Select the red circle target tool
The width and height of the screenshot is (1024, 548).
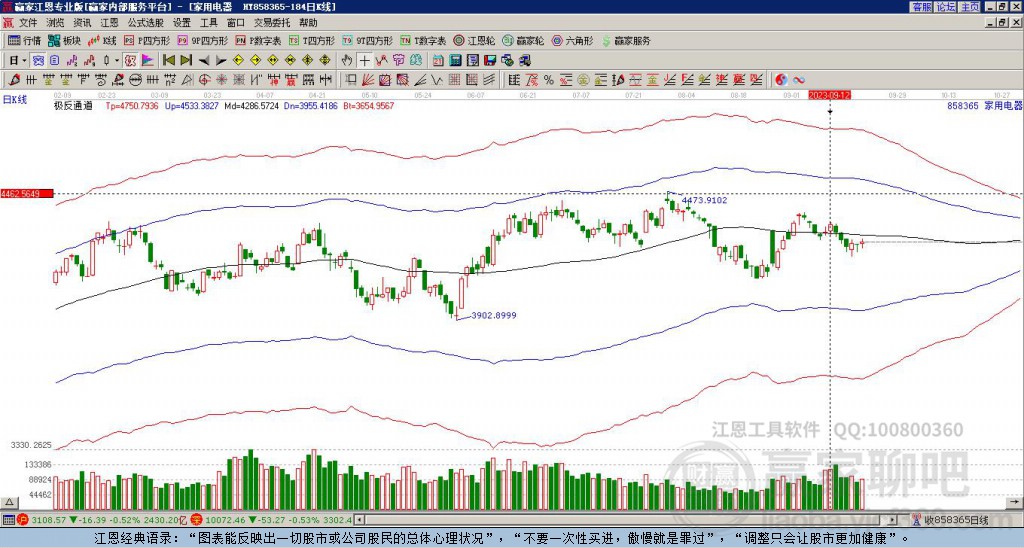click(204, 80)
